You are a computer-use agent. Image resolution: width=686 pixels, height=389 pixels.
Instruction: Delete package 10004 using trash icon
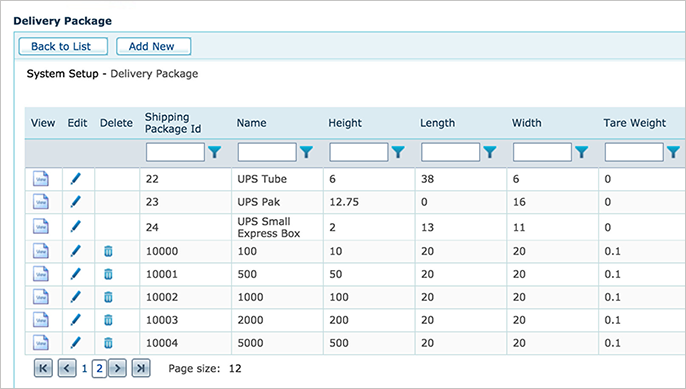[x=108, y=343]
